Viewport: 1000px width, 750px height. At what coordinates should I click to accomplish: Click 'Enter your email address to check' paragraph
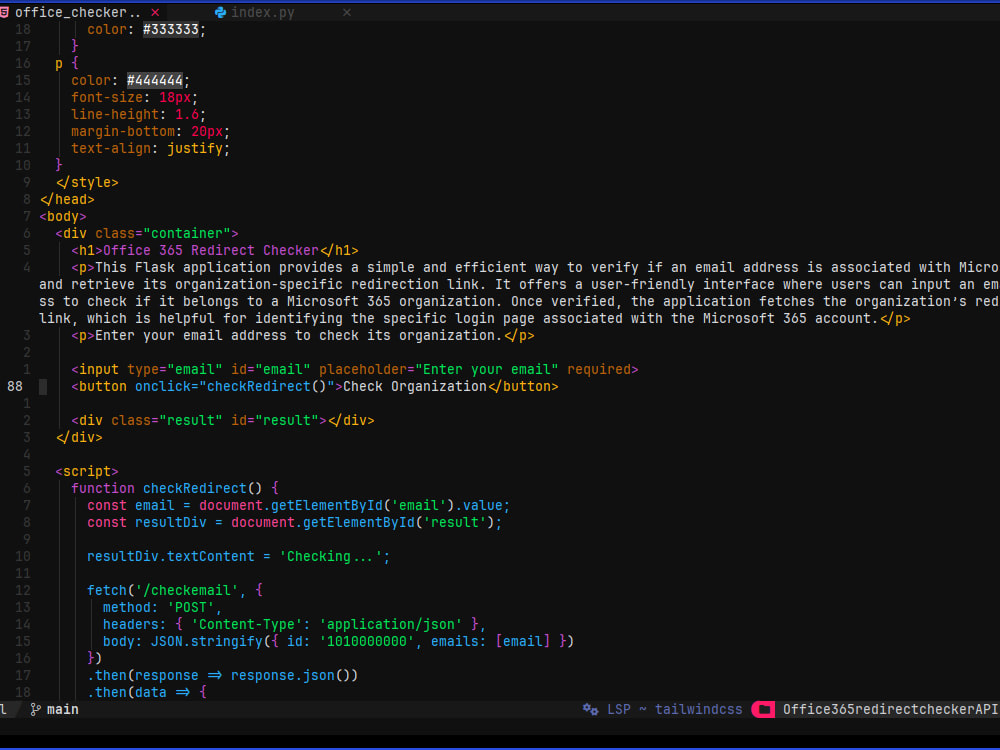tap(302, 335)
